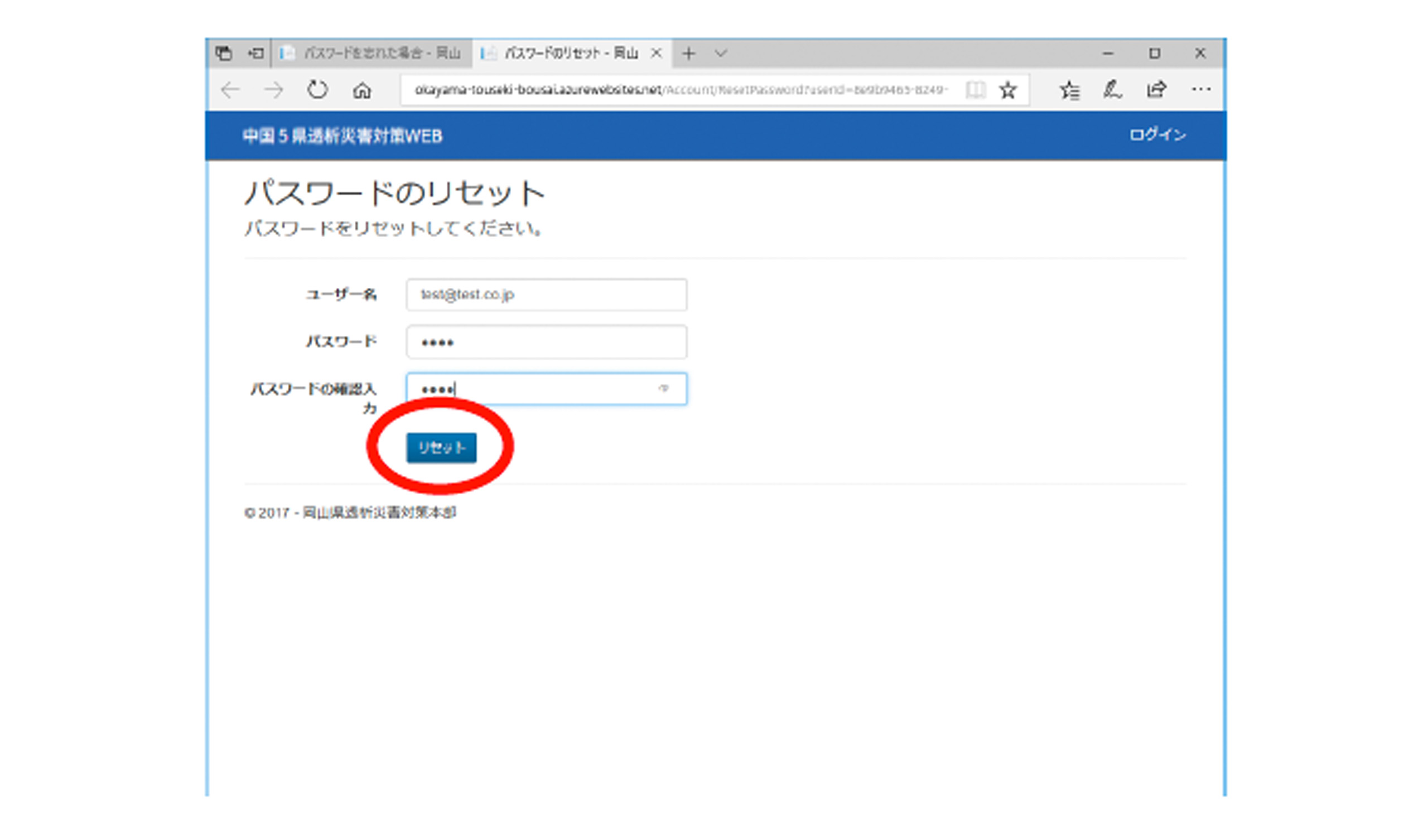The width and height of the screenshot is (1428, 840).
Task: Click the share page icon
Action: 1156,90
